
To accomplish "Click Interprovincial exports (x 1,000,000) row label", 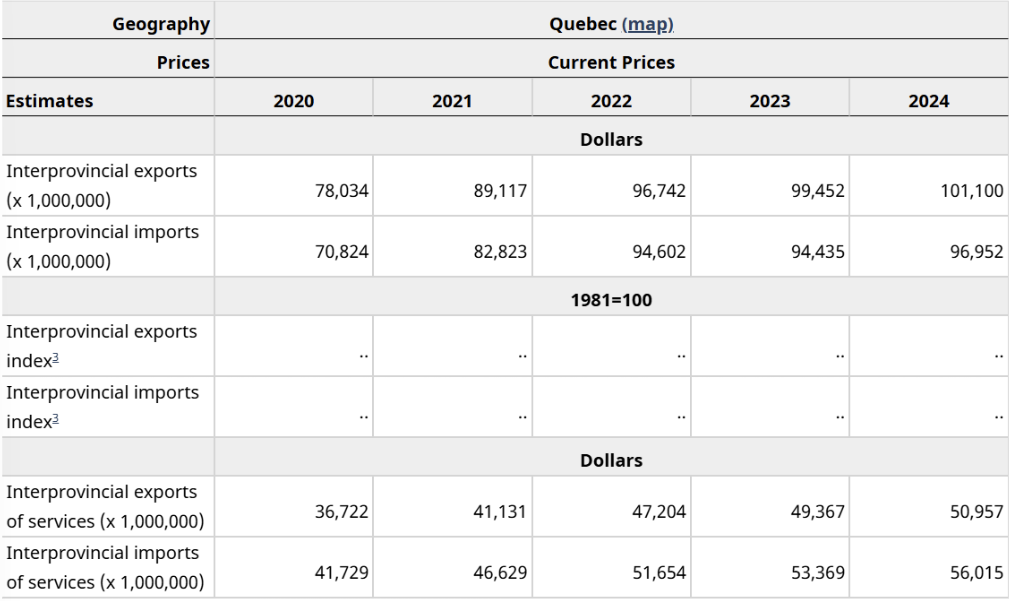I will click(x=101, y=185).
